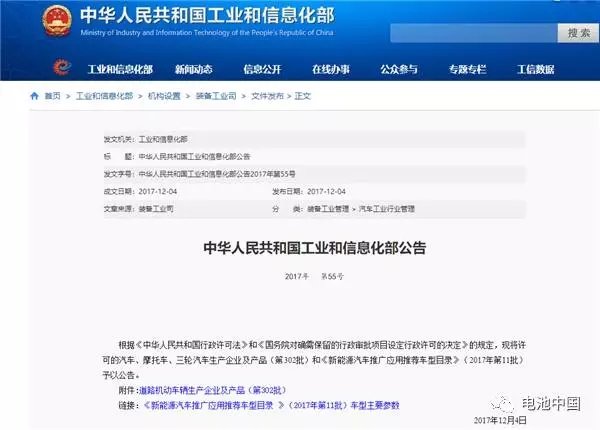Select 信息公开 in the navigation bar
The image size is (600, 430).
pyautogui.click(x=263, y=69)
